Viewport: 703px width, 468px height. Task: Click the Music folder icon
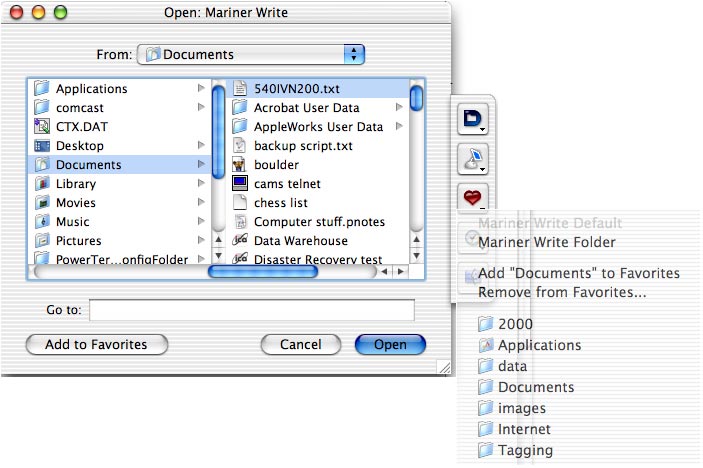pos(42,221)
